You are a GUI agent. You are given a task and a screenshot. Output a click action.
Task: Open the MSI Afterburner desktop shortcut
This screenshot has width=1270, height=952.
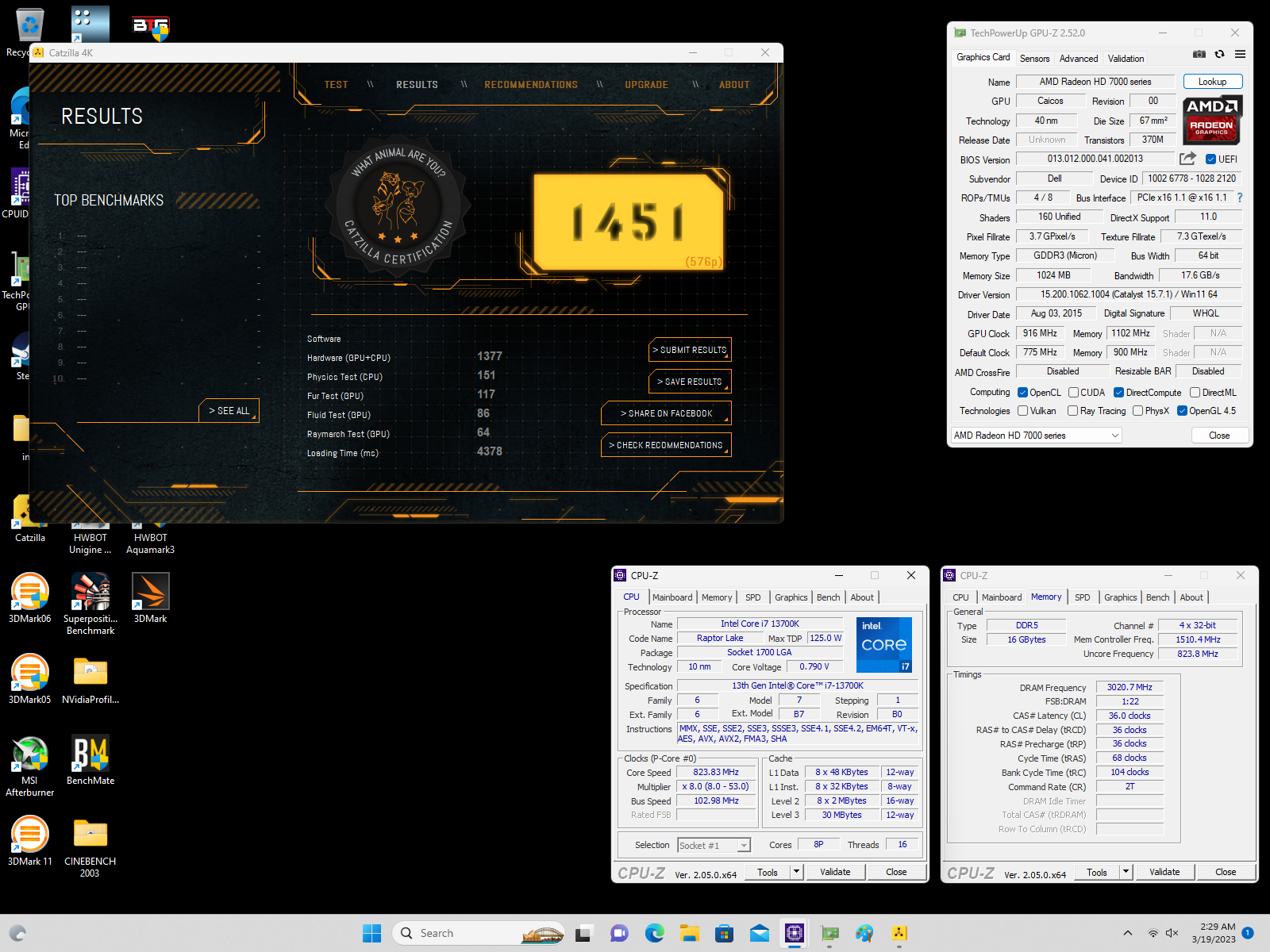point(29,766)
